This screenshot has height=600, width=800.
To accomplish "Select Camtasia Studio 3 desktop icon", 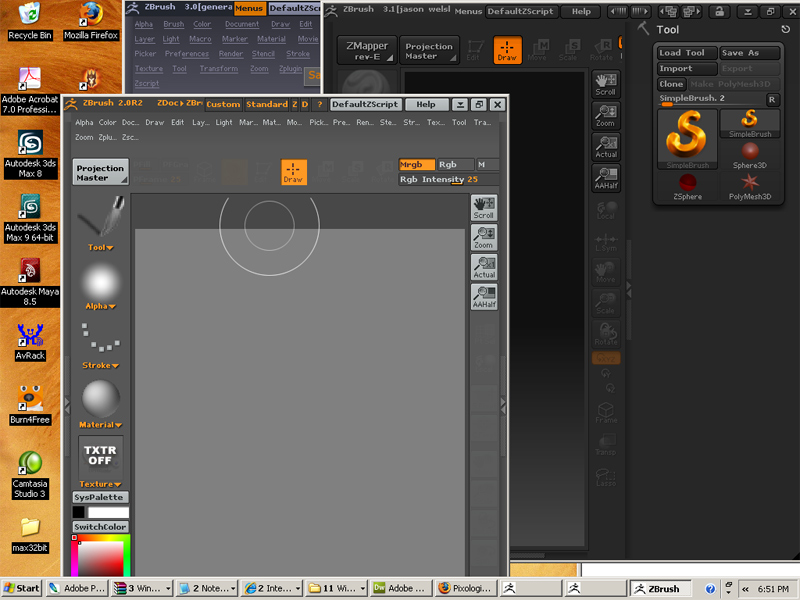I will pos(30,475).
